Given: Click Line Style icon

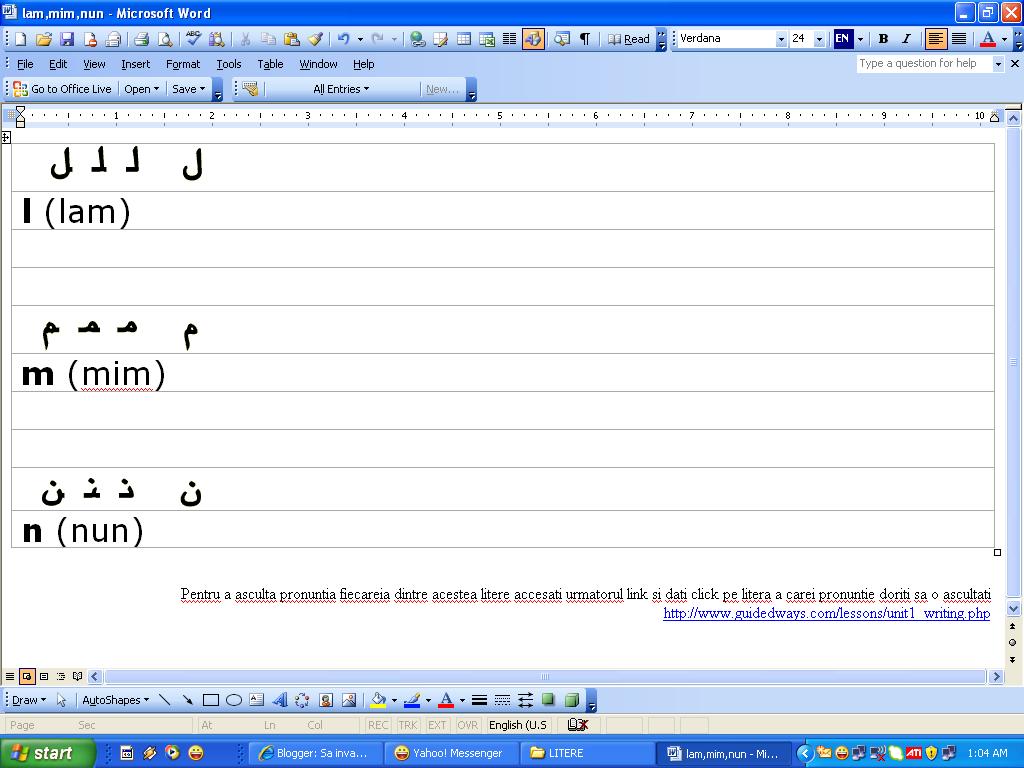Looking at the screenshot, I should (479, 700).
